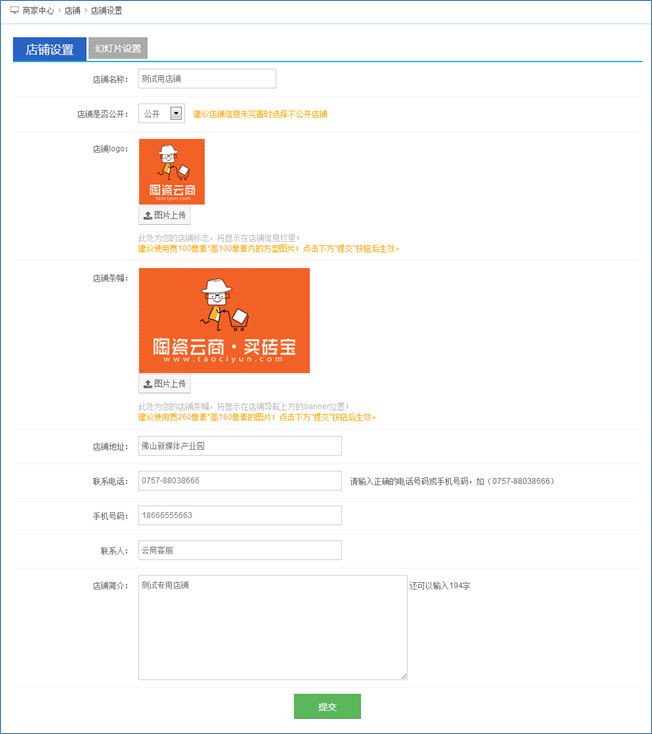Click banner size hint 宽260像素 text
652x734 pixels.
[257, 417]
